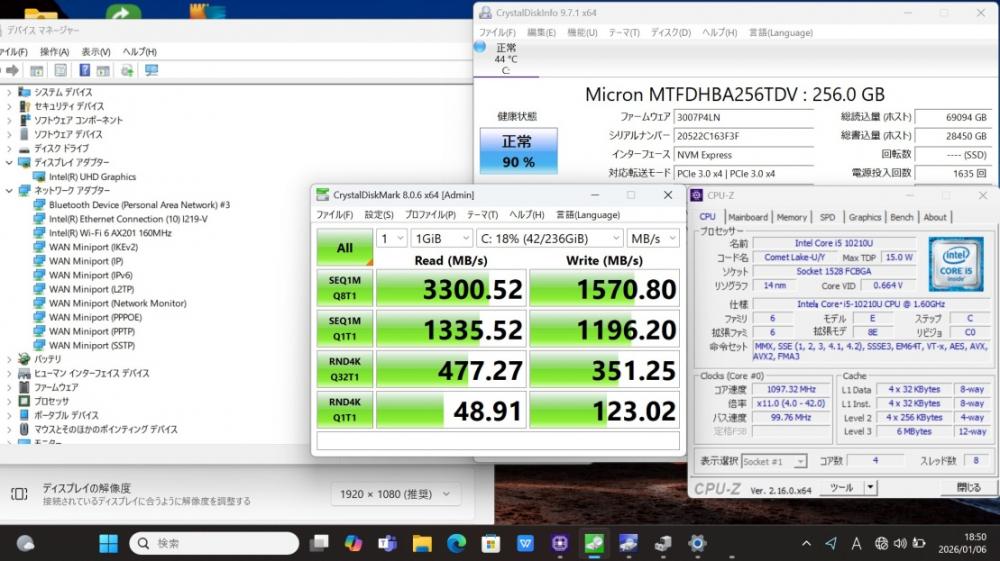Click the Windows Start button
The width and height of the screenshot is (1000, 561).
coord(107,543)
